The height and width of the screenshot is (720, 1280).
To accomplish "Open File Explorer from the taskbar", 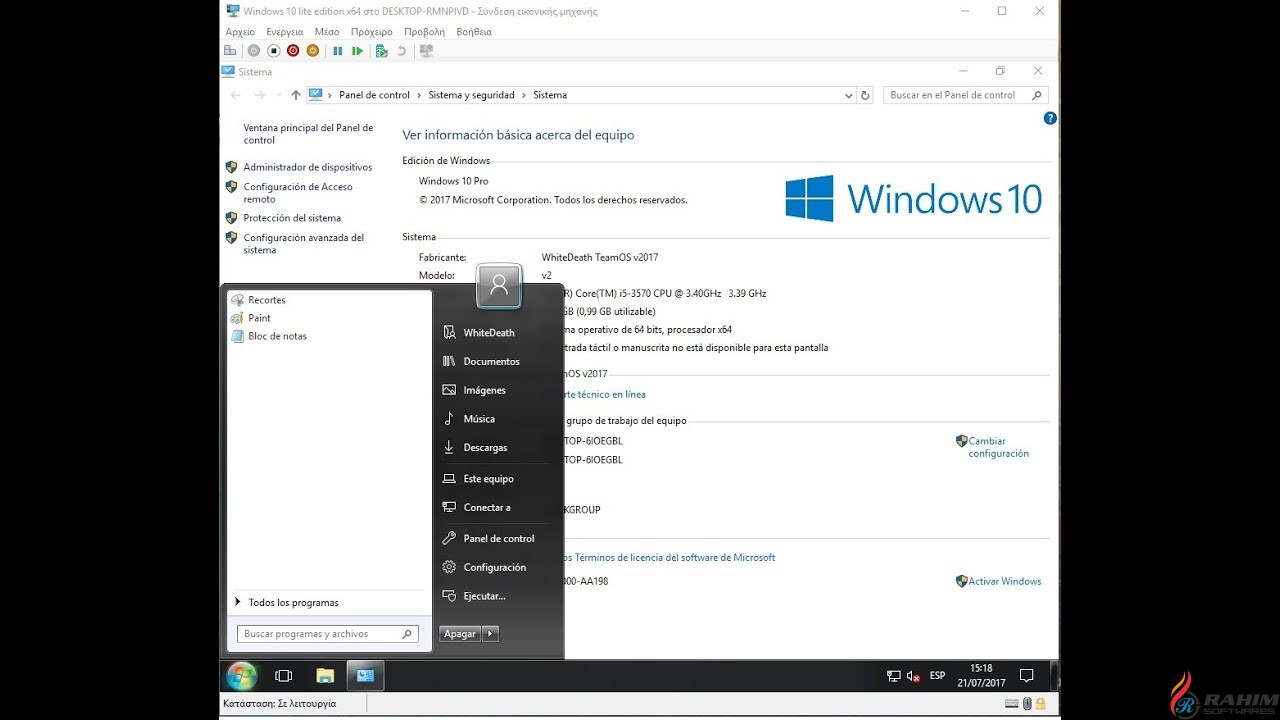I will point(325,676).
